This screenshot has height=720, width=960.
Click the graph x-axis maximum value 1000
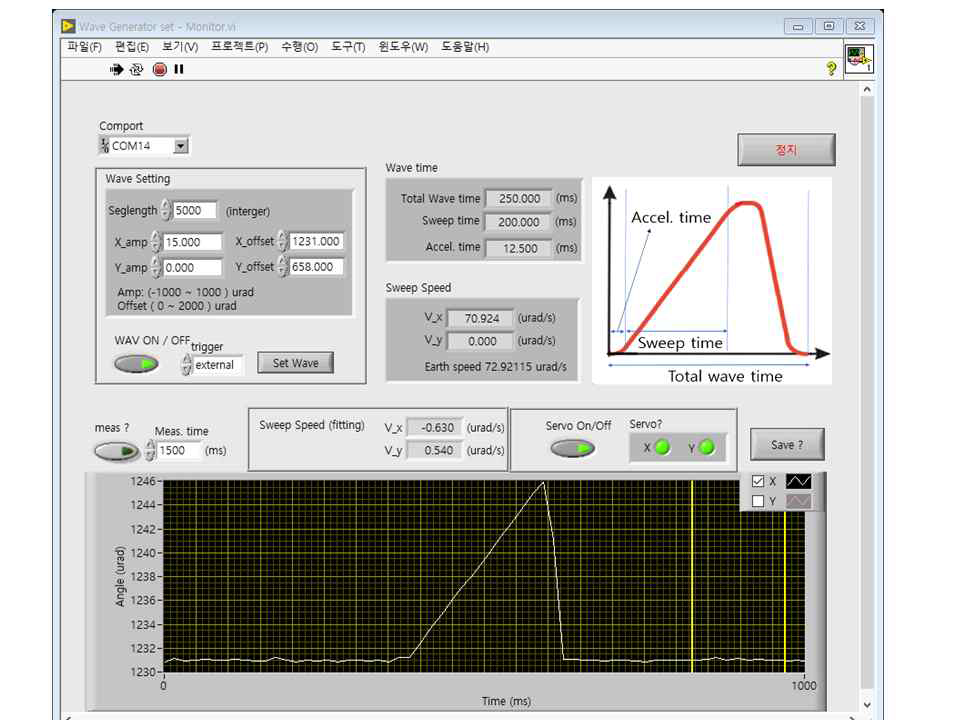click(x=803, y=686)
